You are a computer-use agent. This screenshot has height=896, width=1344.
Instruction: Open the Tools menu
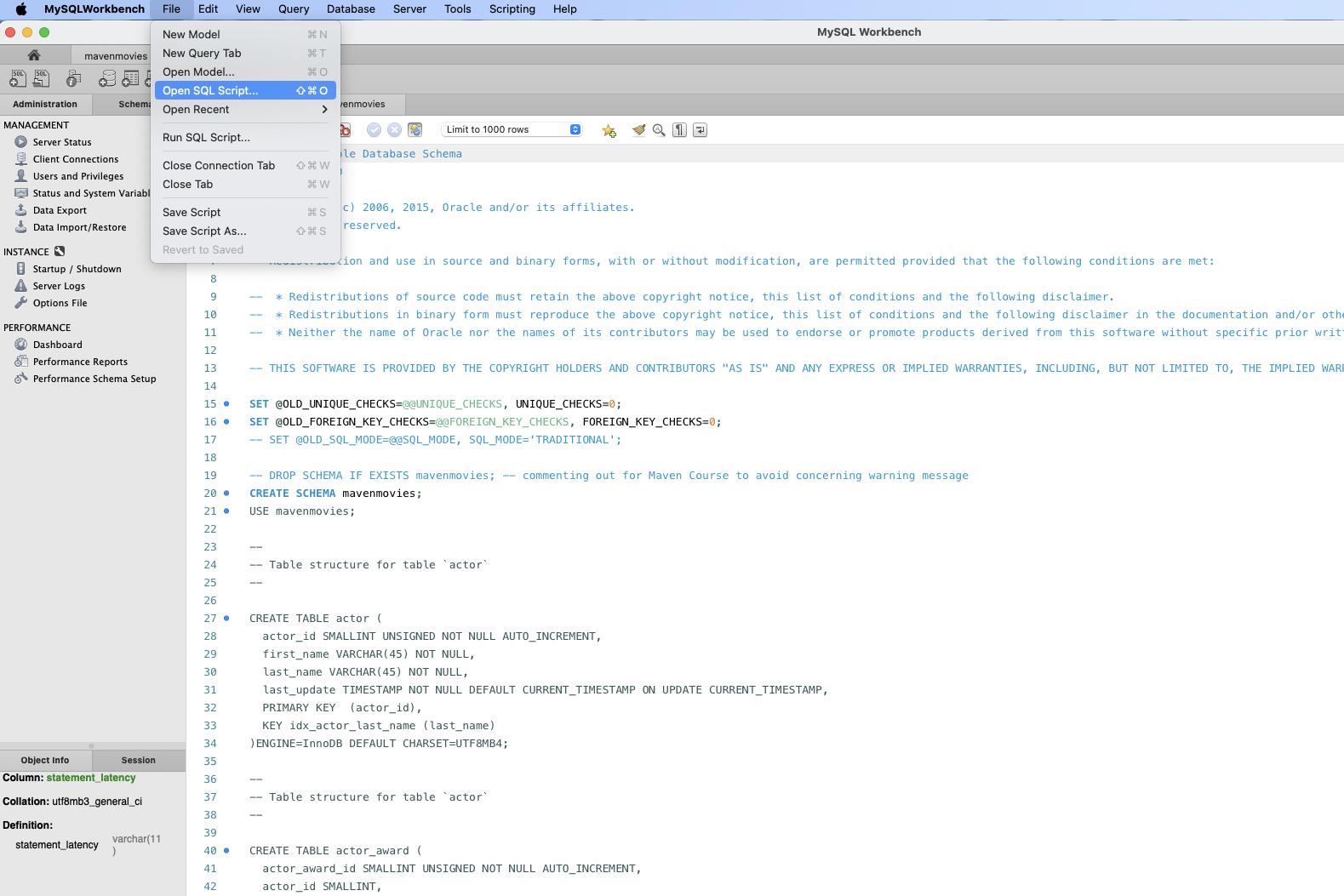click(x=457, y=9)
